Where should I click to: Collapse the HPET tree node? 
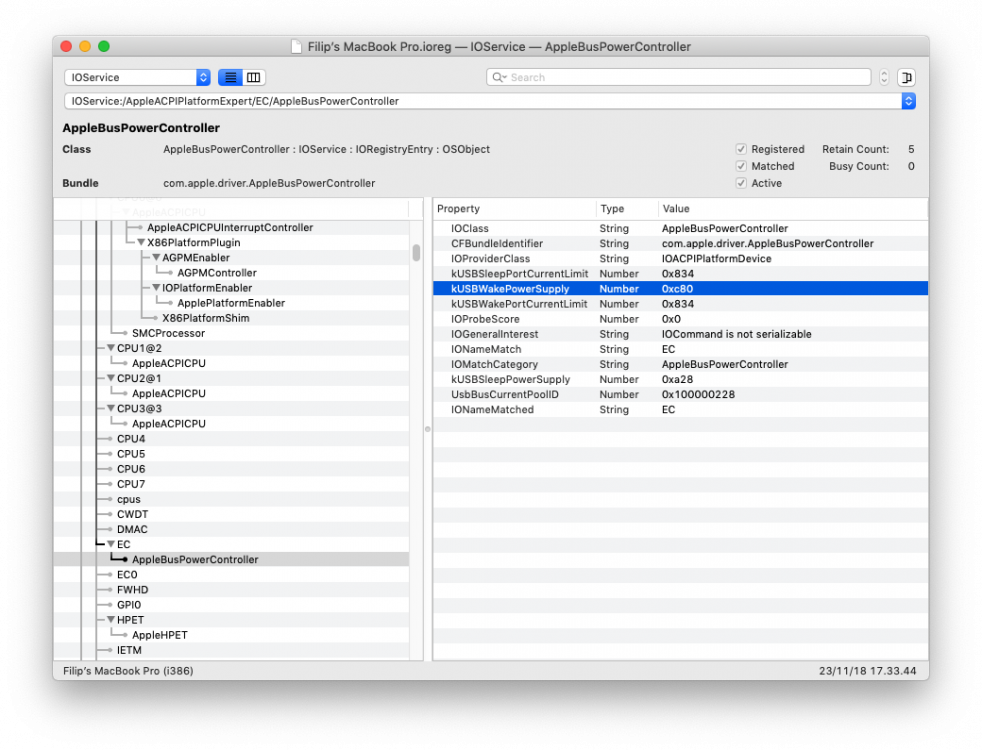click(x=111, y=619)
